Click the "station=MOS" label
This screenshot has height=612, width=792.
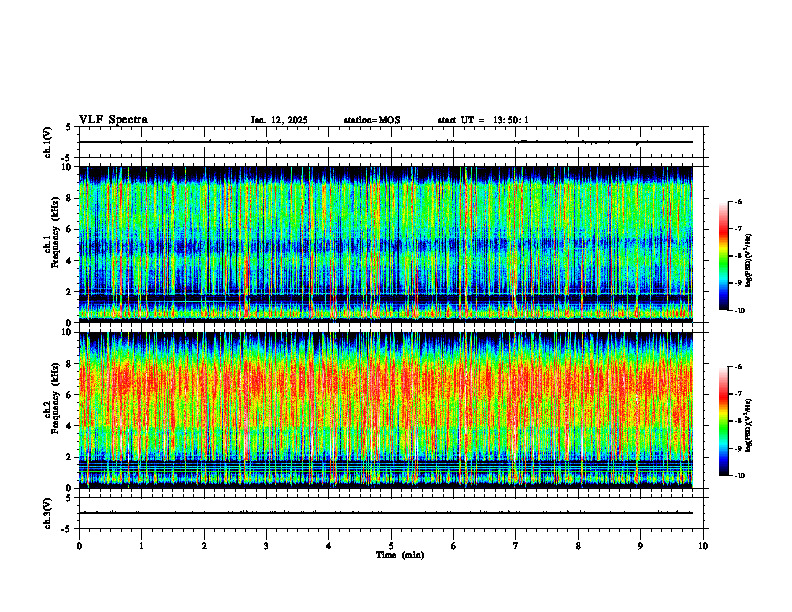coord(372,120)
